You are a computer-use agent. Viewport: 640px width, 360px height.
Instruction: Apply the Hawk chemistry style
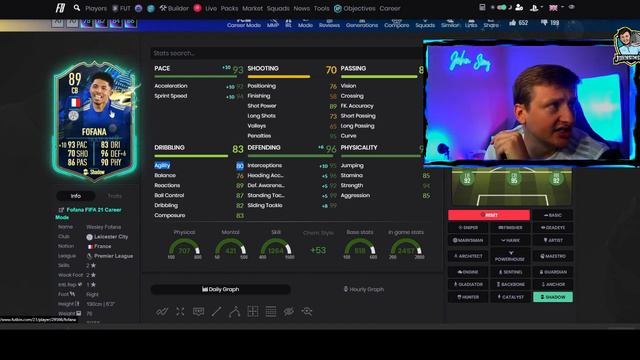point(510,240)
